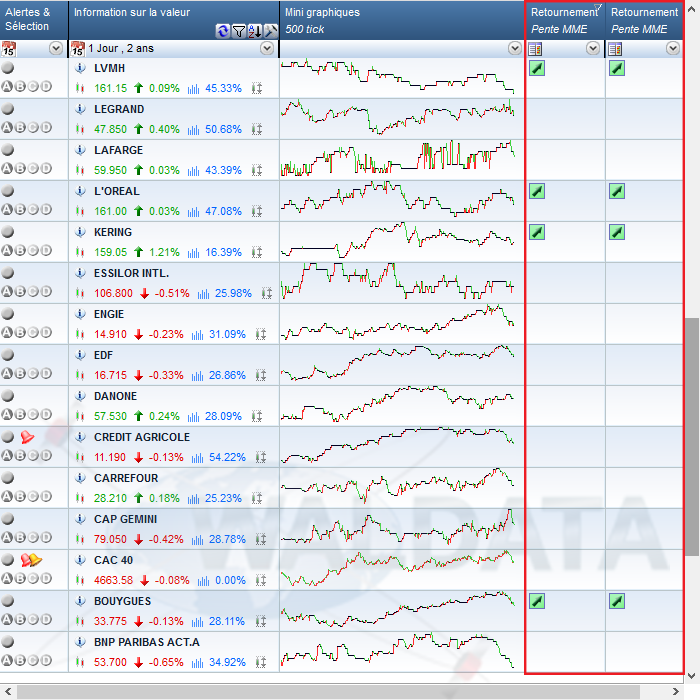Toggle list B for LAFARGE

click(20, 168)
